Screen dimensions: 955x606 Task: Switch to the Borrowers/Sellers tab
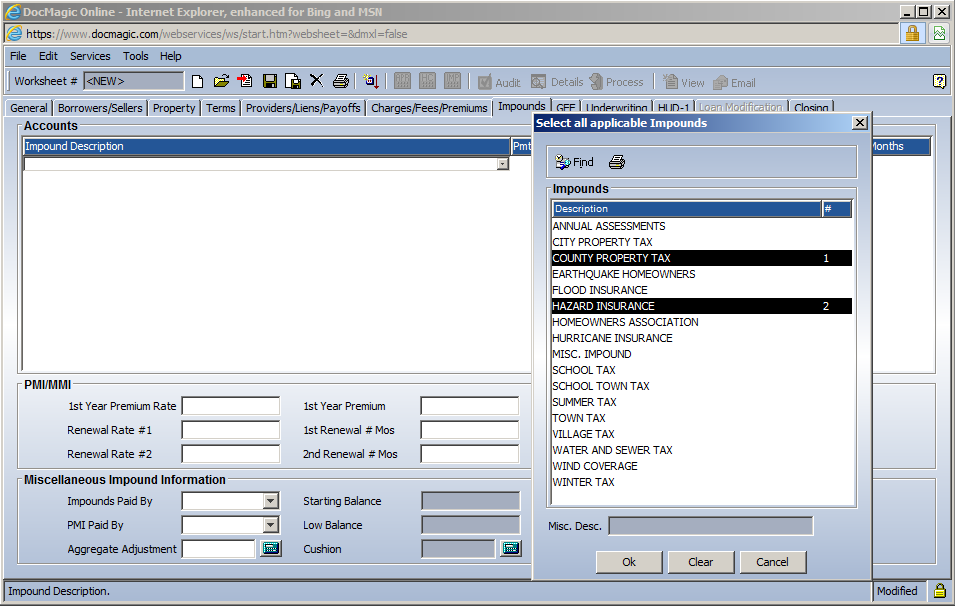100,108
